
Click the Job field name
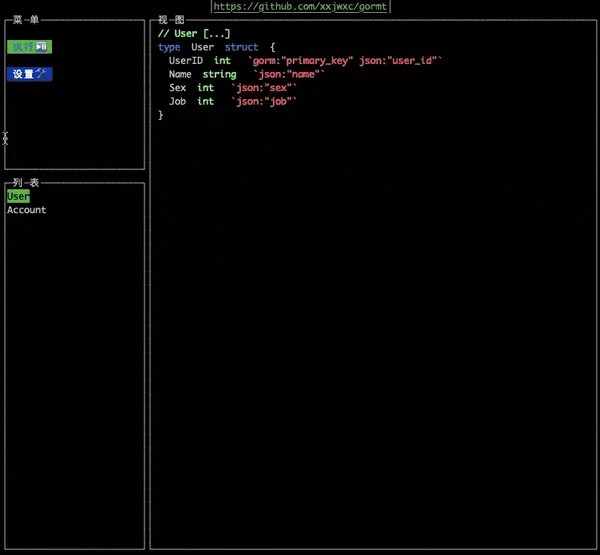[177, 102]
